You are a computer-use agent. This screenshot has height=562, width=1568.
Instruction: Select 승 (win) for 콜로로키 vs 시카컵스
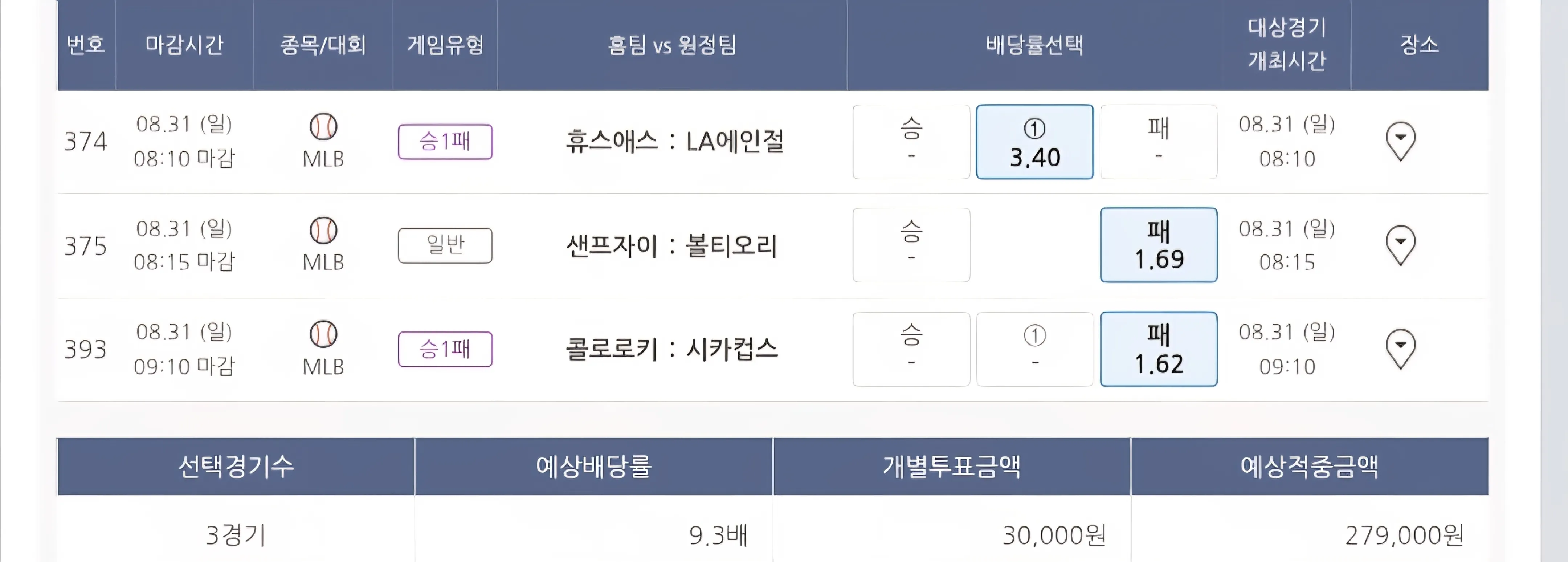(911, 349)
